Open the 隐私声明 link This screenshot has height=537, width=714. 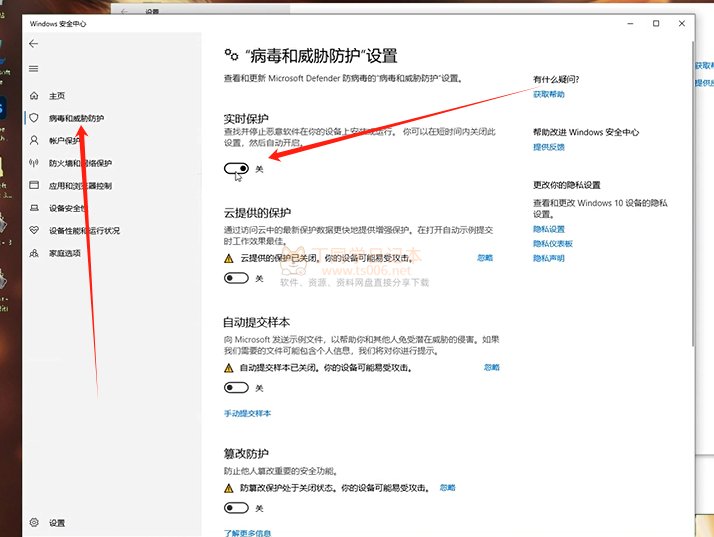pos(549,258)
